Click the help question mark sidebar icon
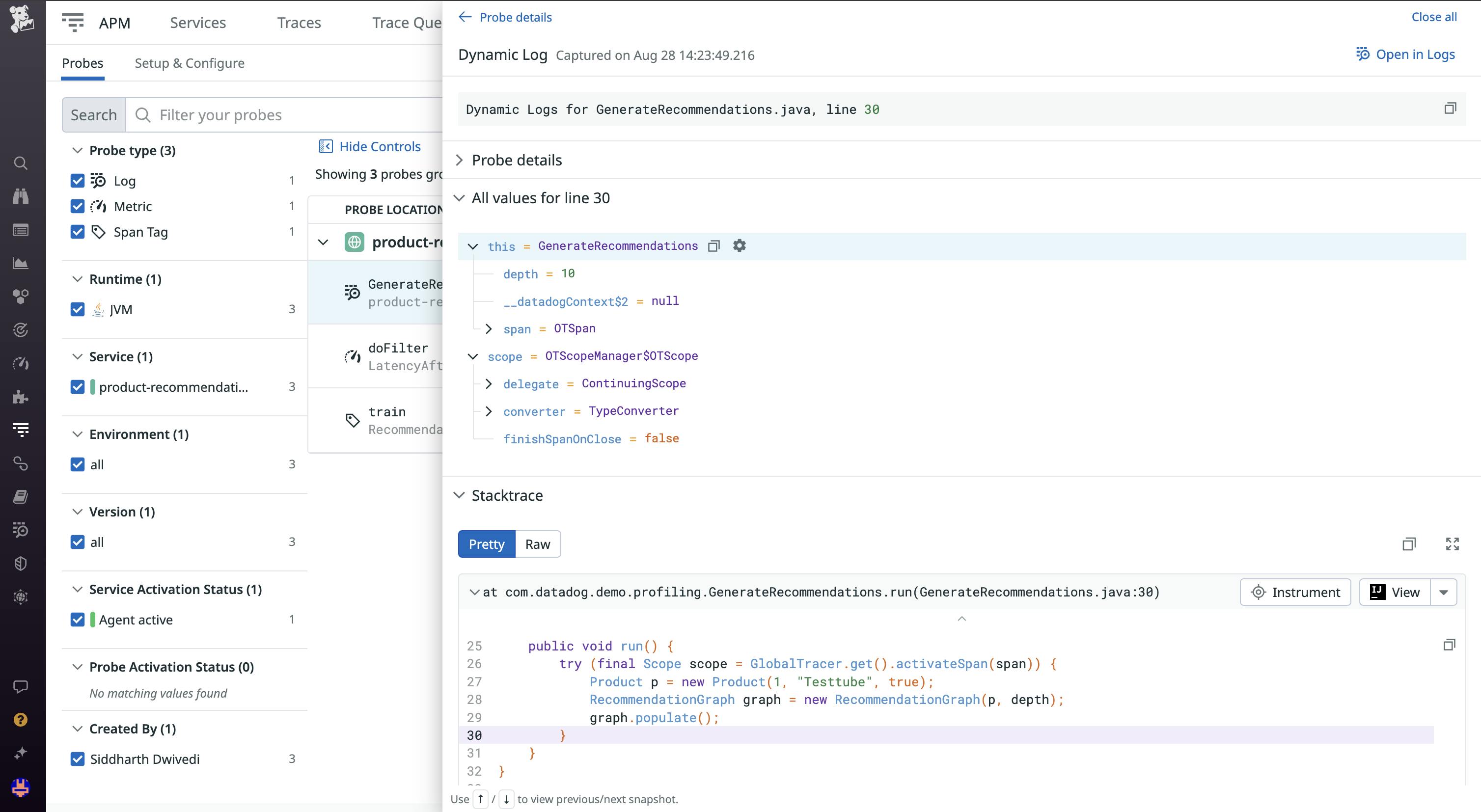Image resolution: width=1481 pixels, height=812 pixels. pyautogui.click(x=21, y=720)
